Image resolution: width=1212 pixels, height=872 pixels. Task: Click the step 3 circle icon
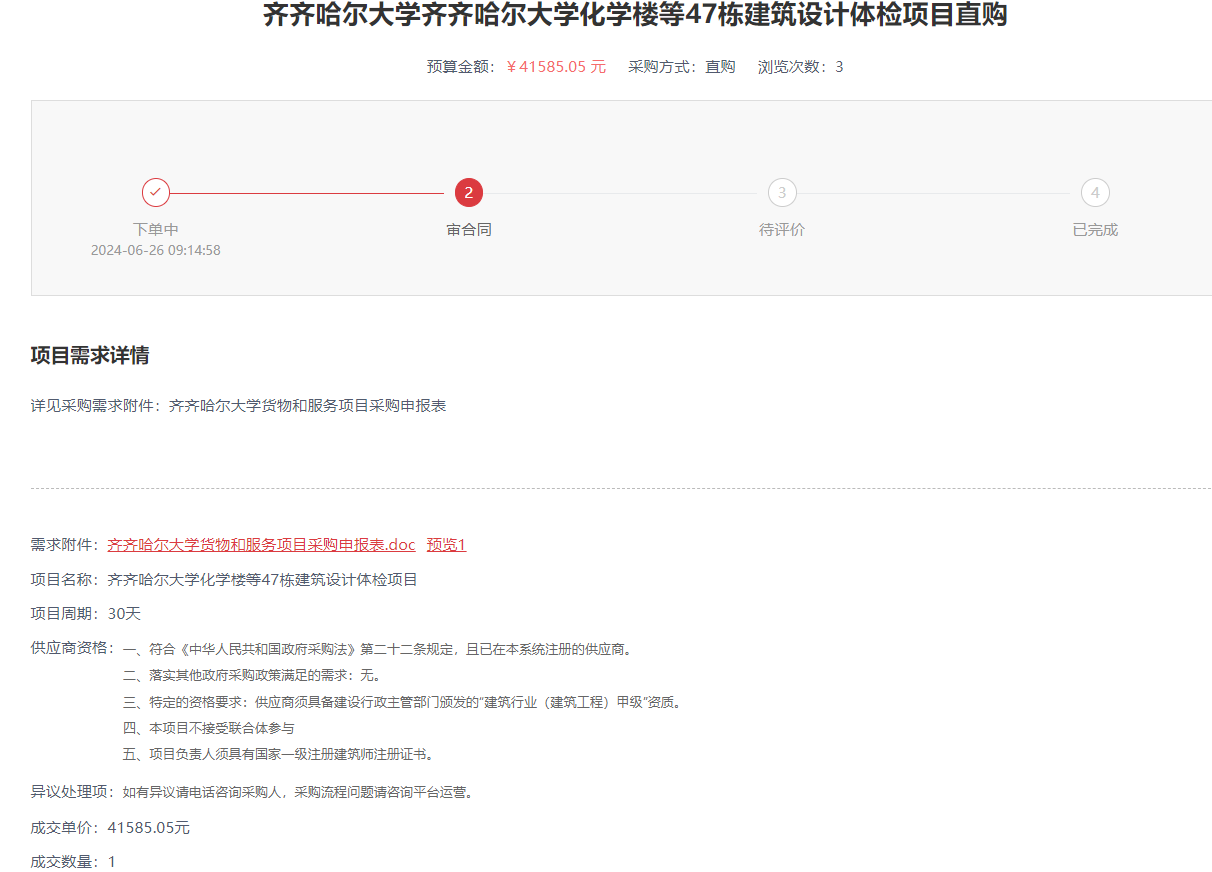tap(782, 192)
